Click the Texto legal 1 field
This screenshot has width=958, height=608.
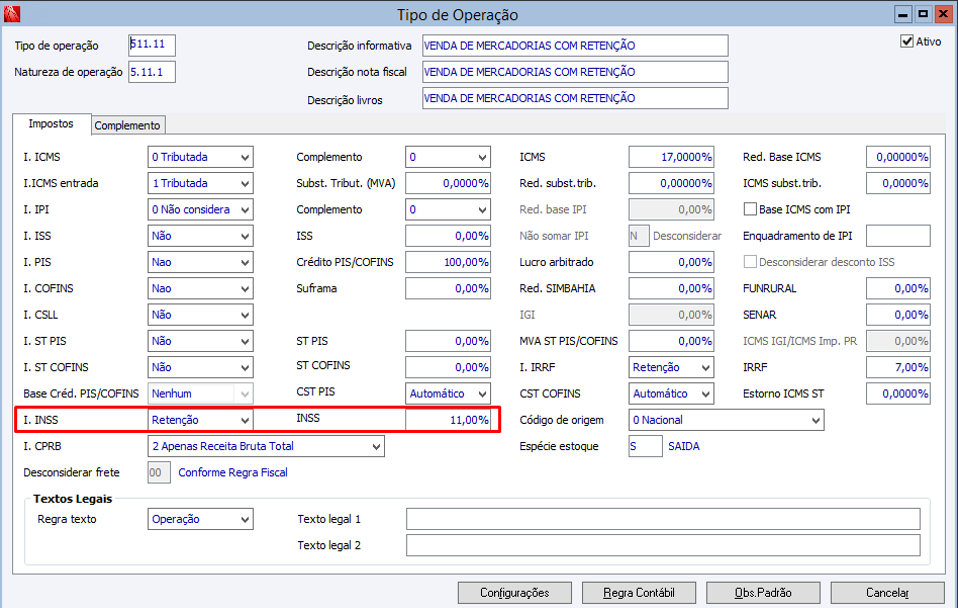point(663,519)
